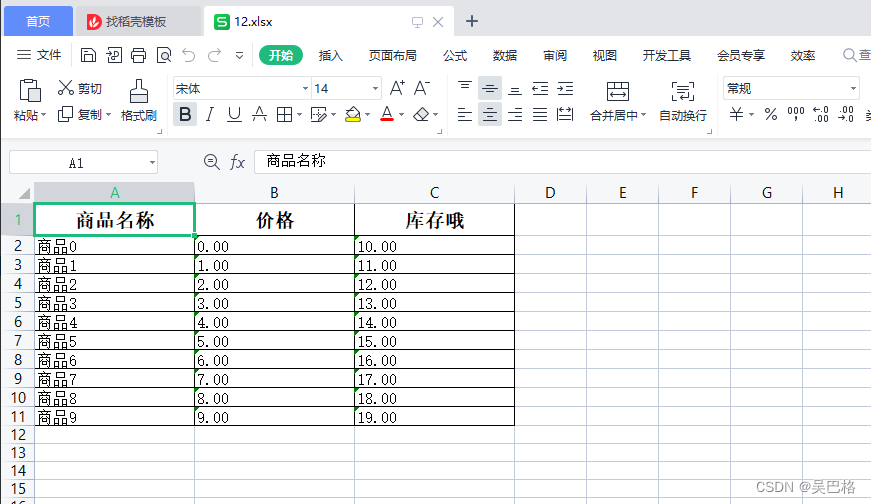The image size is (871, 504).
Task: Select Center horizontally icon
Action: [489, 114]
